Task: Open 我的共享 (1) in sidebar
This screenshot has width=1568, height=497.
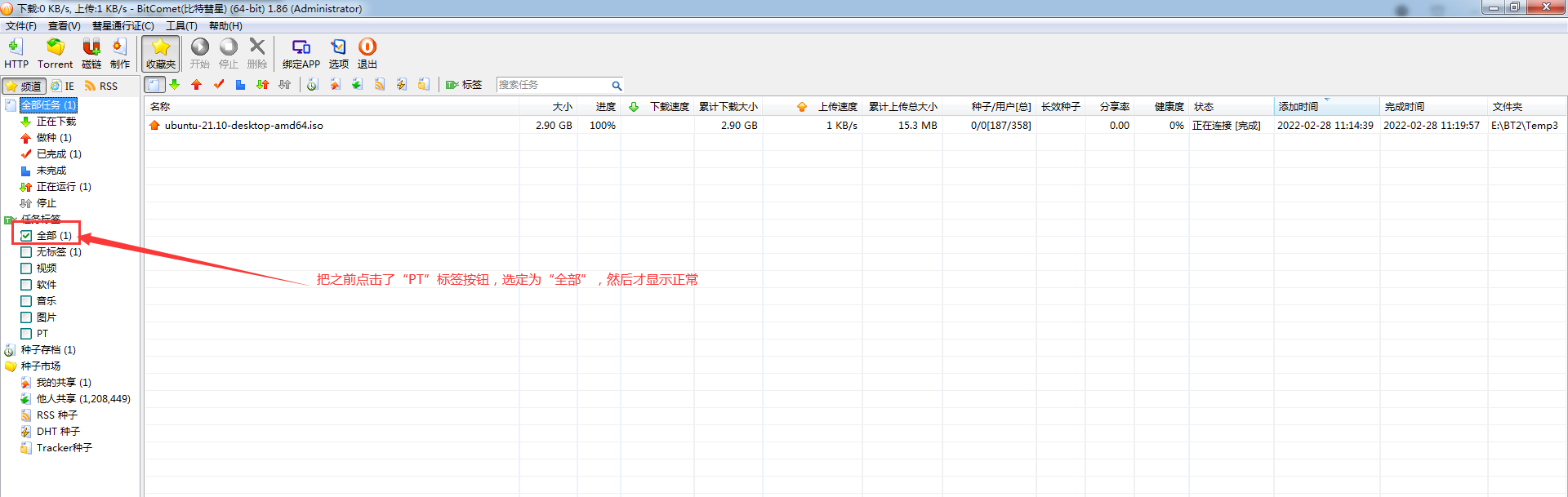Action: click(64, 383)
